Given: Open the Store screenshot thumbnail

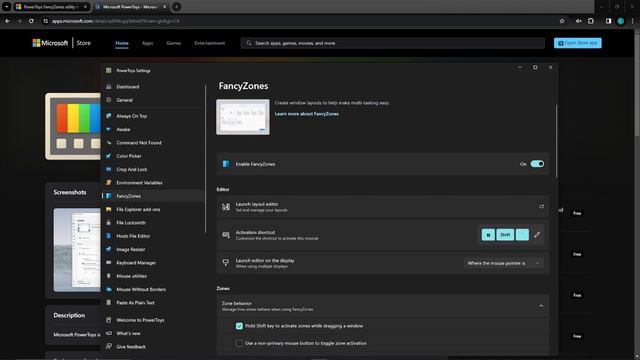Looking at the screenshot, I should (77, 250).
